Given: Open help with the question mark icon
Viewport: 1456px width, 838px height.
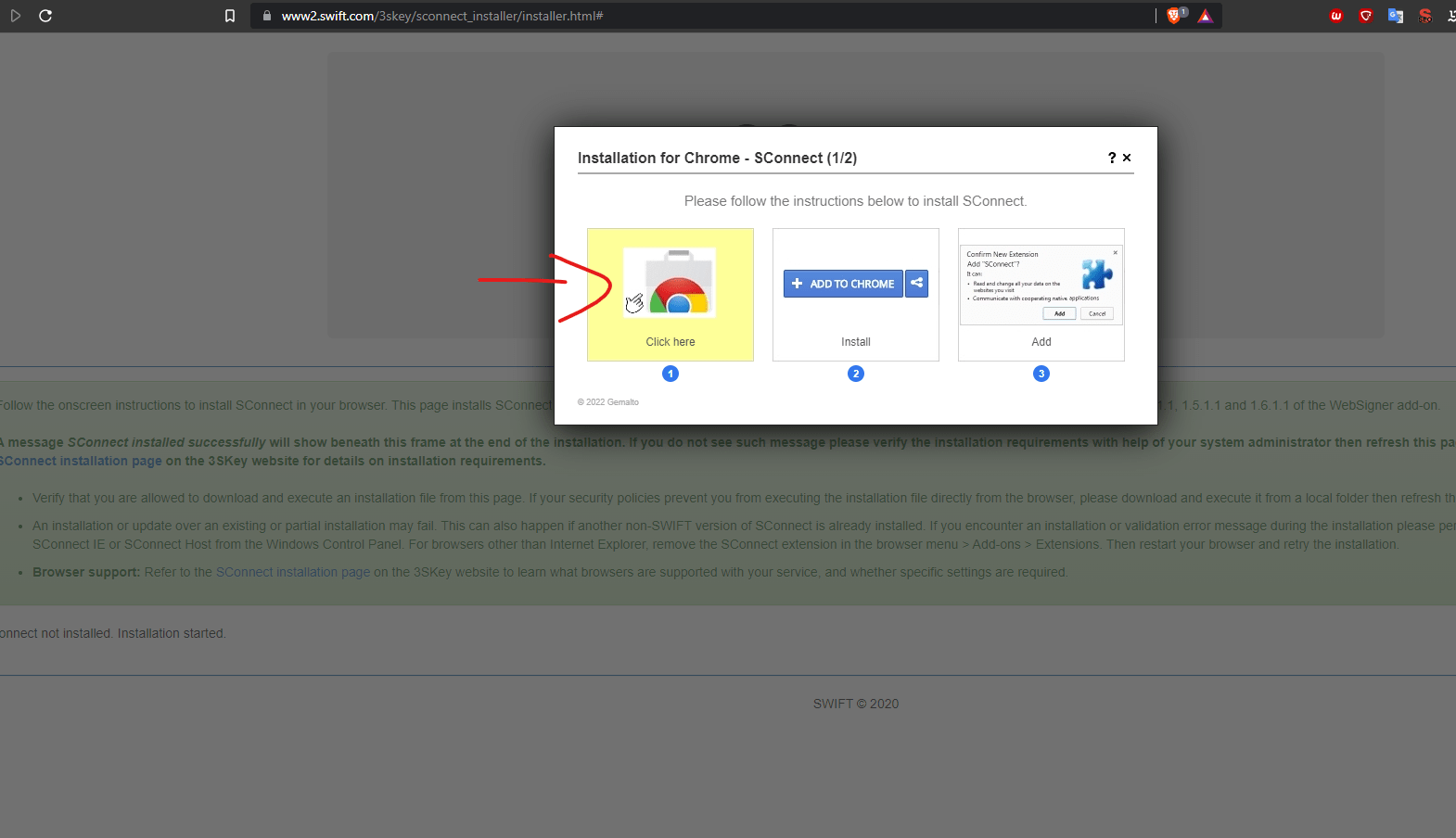Looking at the screenshot, I should click(1112, 158).
